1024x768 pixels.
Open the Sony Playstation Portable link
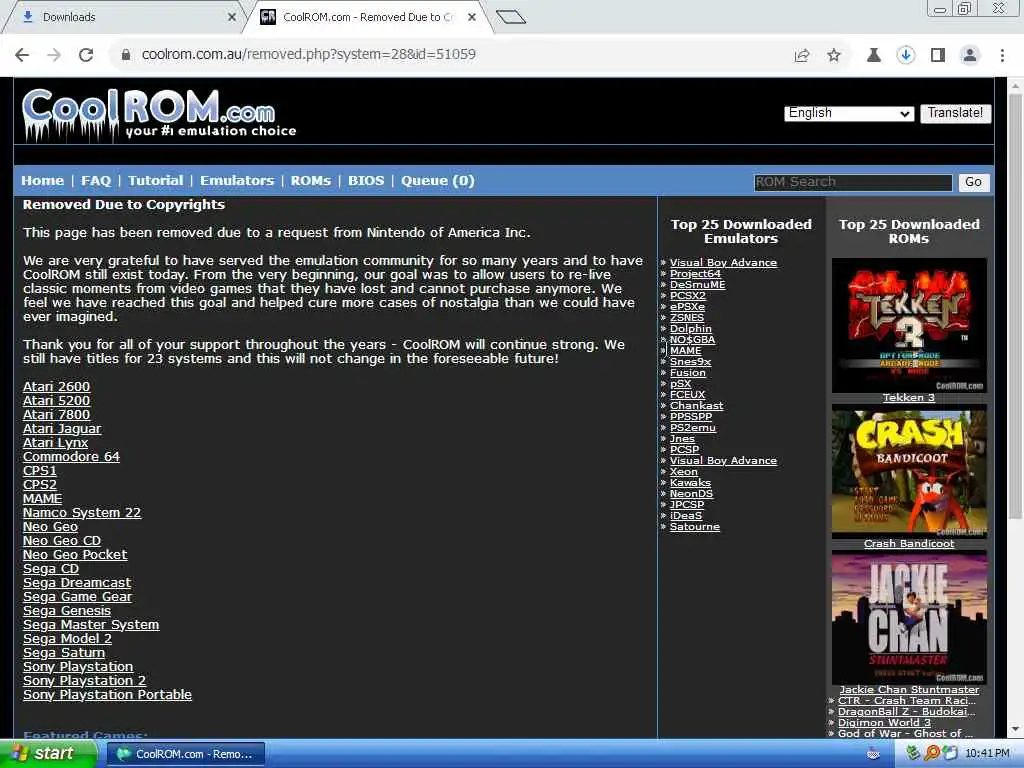tap(107, 695)
